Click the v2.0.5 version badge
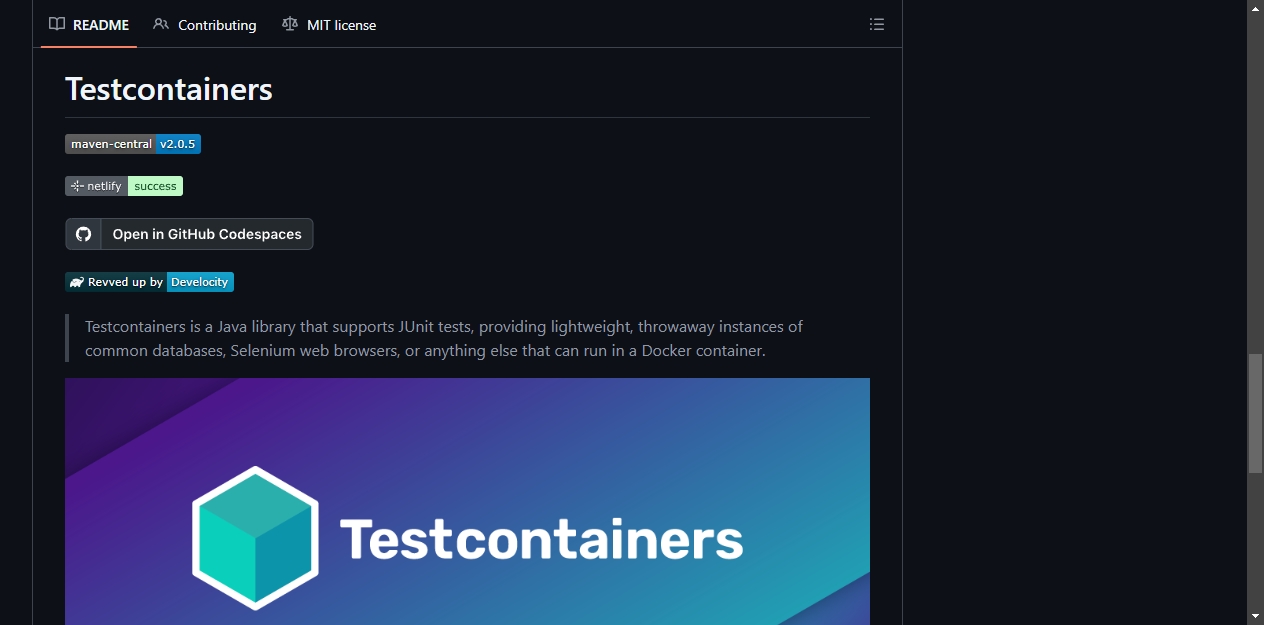The height and width of the screenshot is (625, 1264). tap(178, 144)
